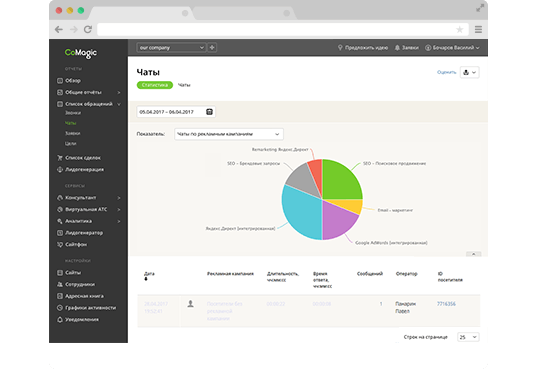Switch to the Чаты tab under heading

click(x=184, y=85)
